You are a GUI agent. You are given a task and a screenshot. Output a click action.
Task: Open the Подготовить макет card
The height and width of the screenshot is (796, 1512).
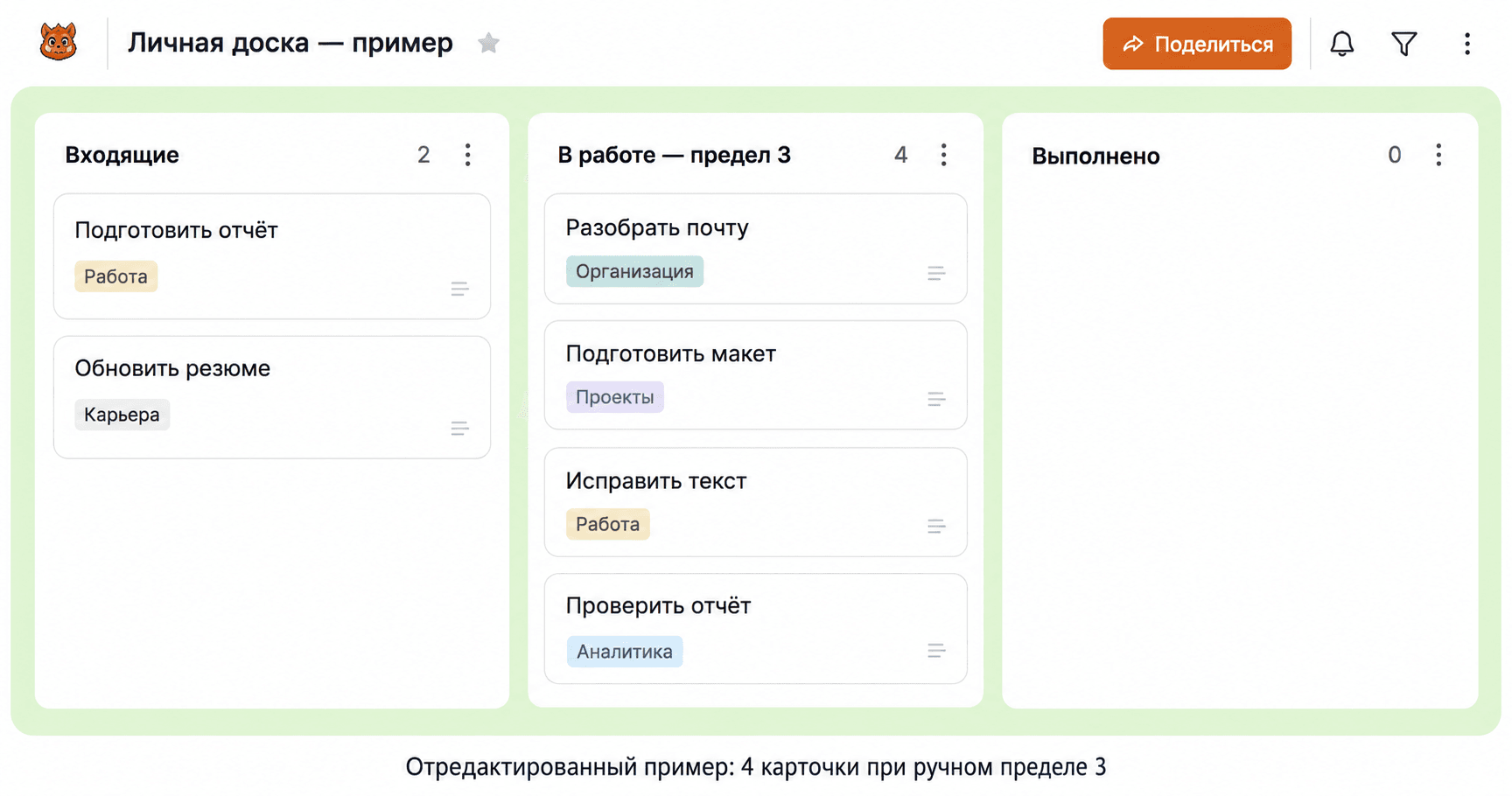756,375
